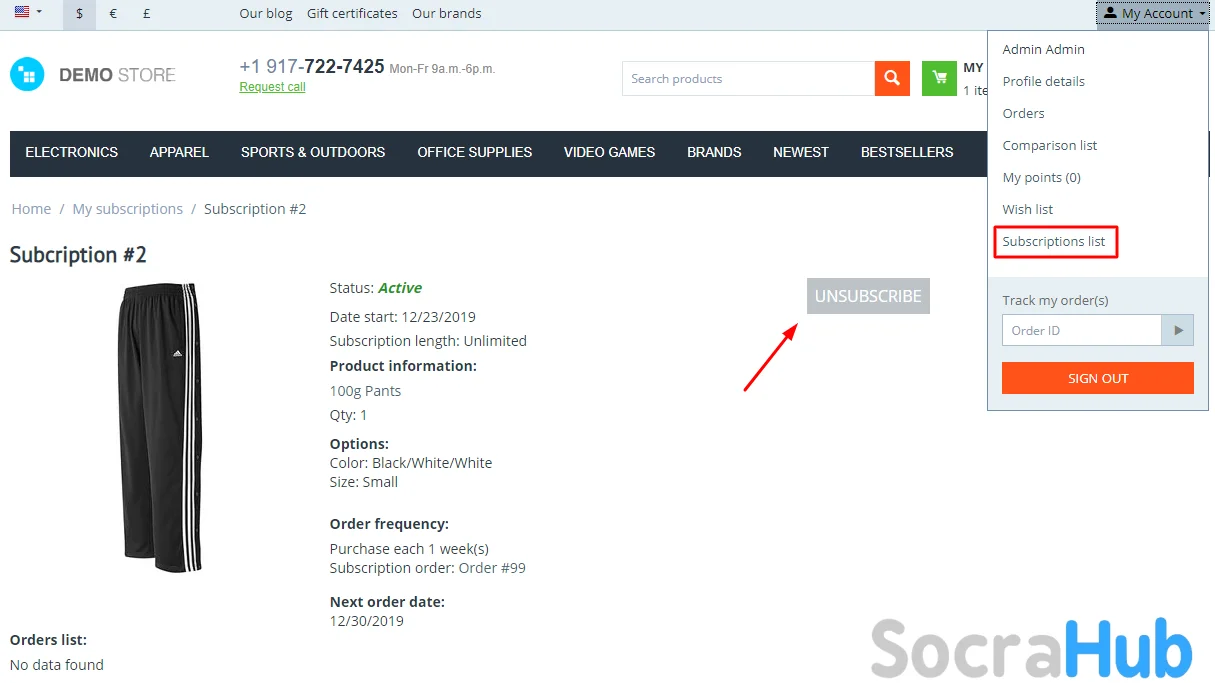Screen dimensions: 1215x683
Task: Switch currency to euro
Action: (113, 14)
